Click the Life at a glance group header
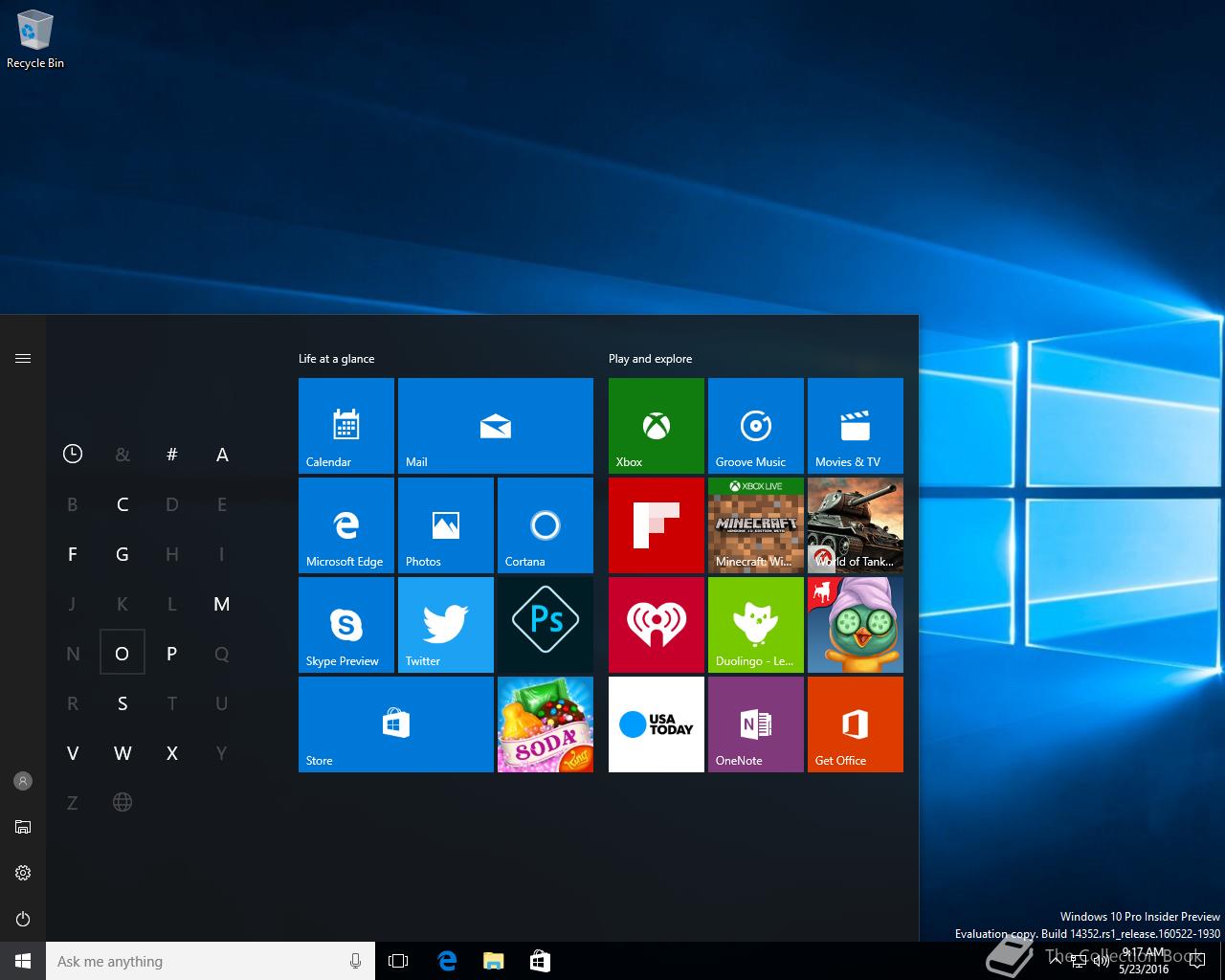1225x980 pixels. pos(337,359)
